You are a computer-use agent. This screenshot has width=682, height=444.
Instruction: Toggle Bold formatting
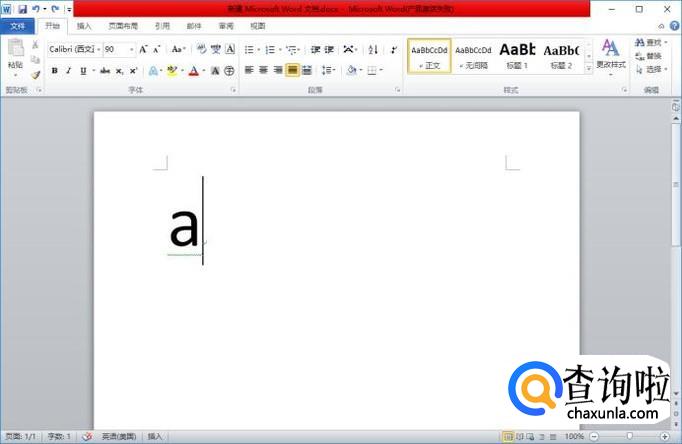pyautogui.click(x=55, y=70)
